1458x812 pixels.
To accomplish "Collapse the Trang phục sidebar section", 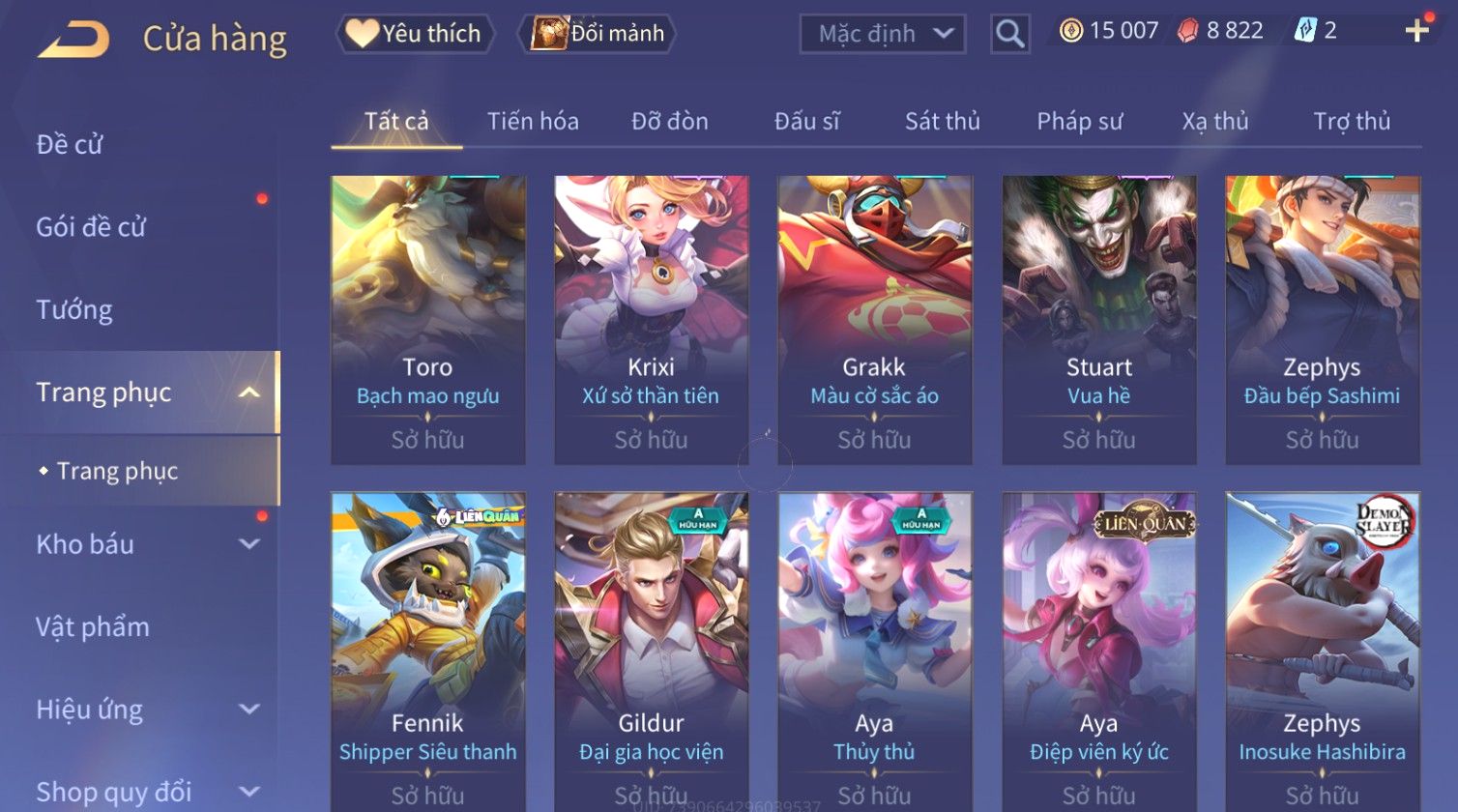I will (x=249, y=392).
